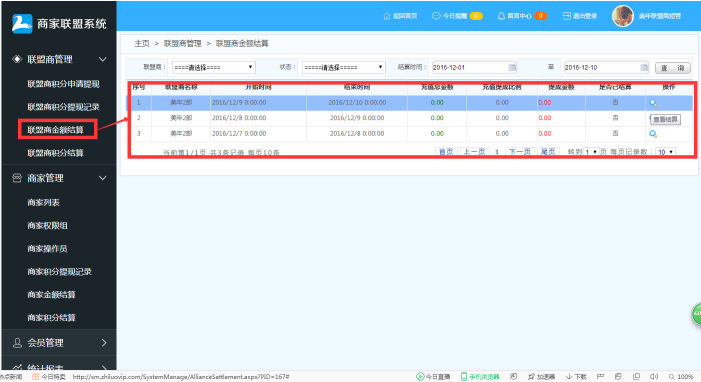Click 联盟商管理 in the breadcrumb
Screen dimensions: 701x382
tap(182, 43)
